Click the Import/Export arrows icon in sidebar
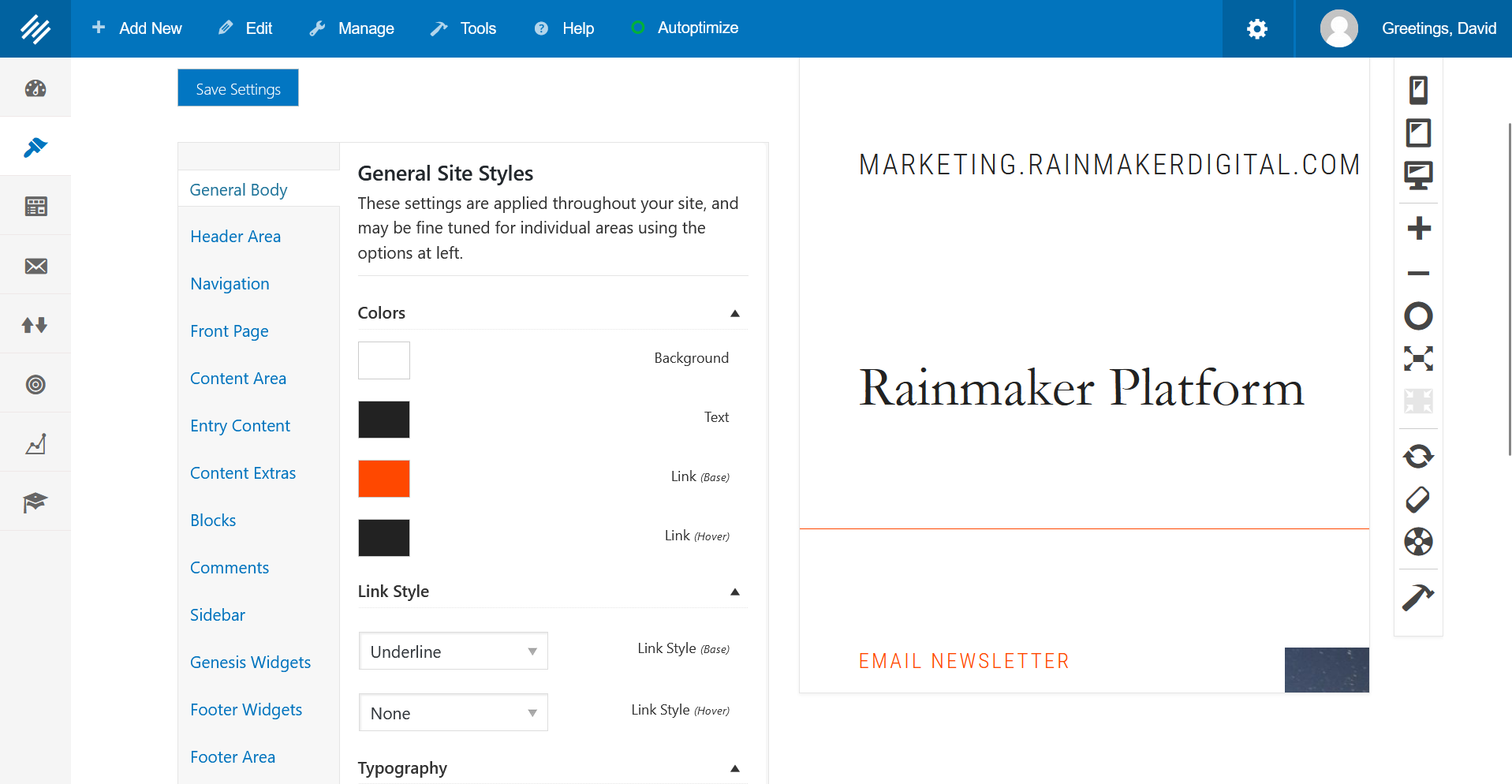1512x784 pixels. pyautogui.click(x=35, y=323)
